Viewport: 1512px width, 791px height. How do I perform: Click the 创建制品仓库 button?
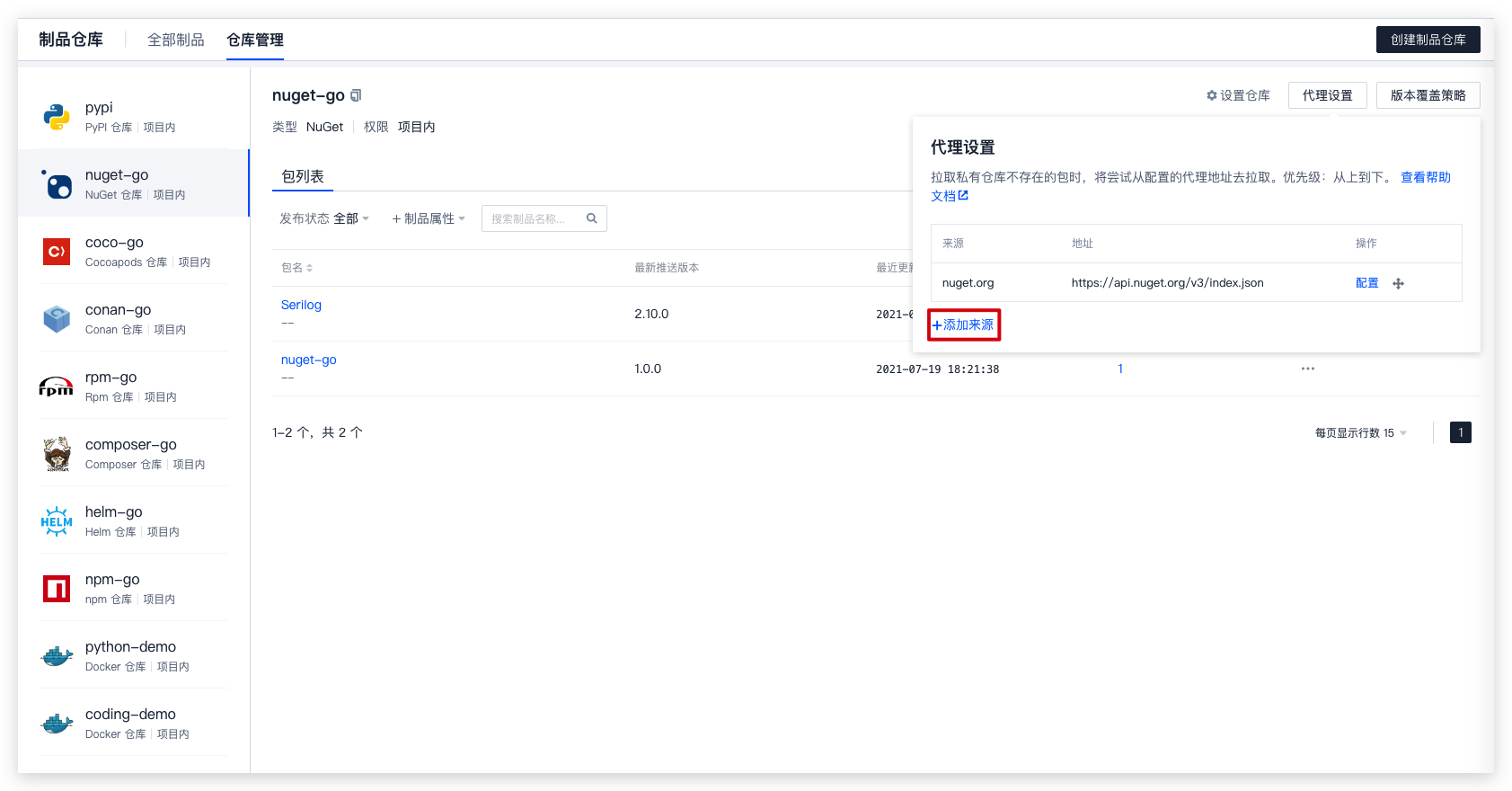click(x=1428, y=40)
